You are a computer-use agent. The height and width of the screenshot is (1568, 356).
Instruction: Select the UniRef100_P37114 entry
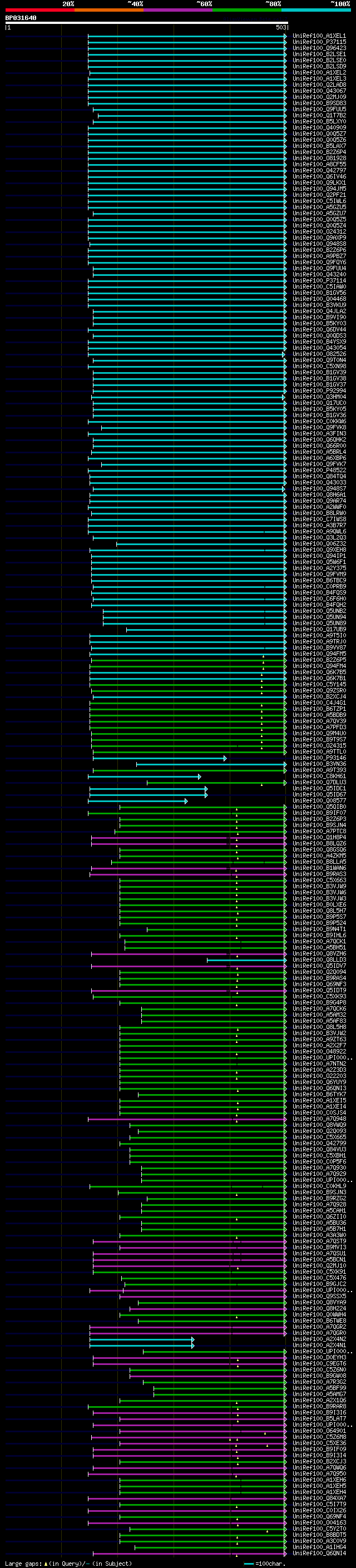[x=319, y=280]
